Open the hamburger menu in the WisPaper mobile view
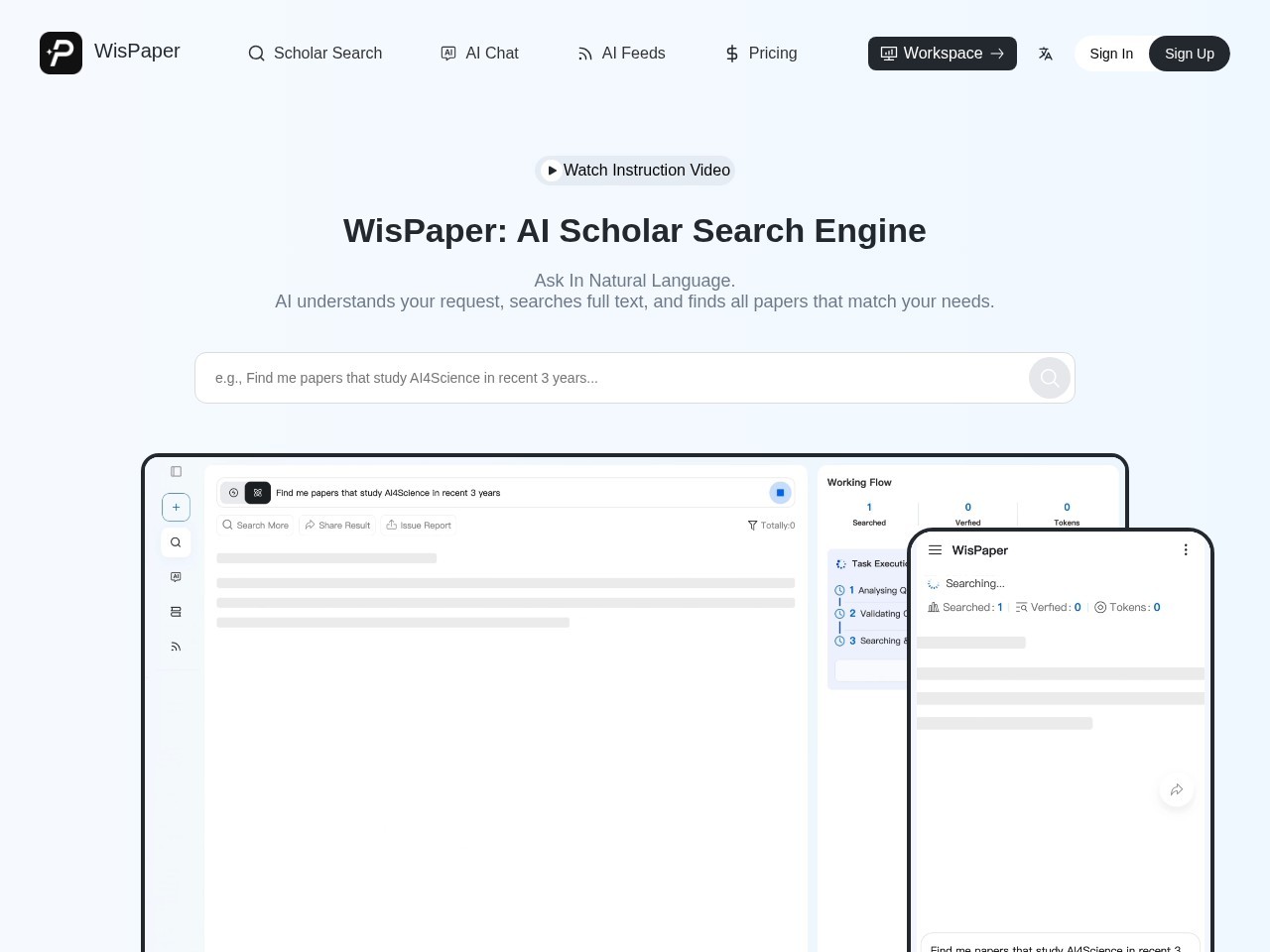Image resolution: width=1270 pixels, height=952 pixels. coord(935,549)
